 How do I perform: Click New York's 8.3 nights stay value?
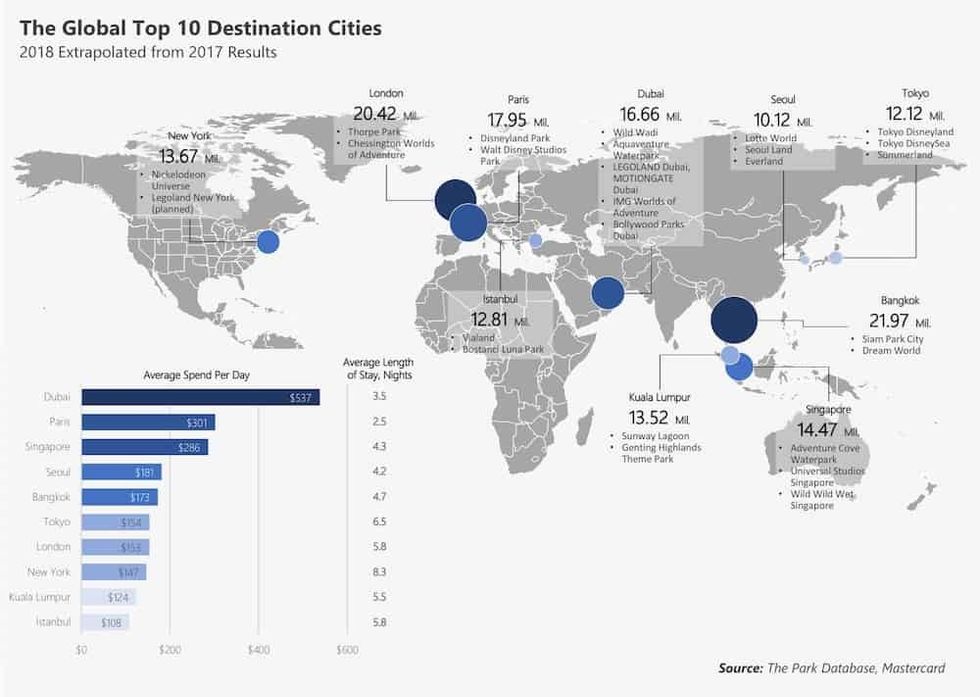[379, 572]
